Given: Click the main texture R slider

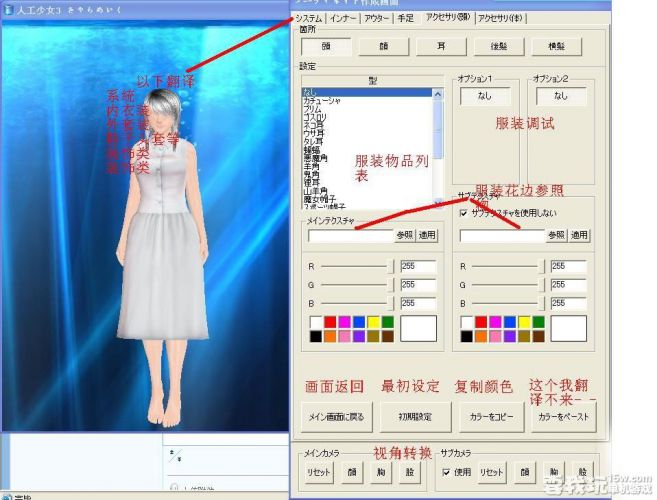Looking at the screenshot, I should tap(355, 267).
